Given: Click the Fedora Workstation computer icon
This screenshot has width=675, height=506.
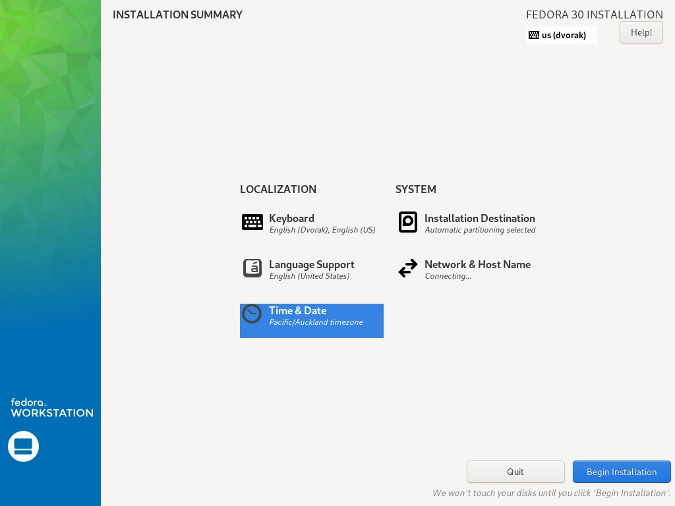Looking at the screenshot, I should 23,446.
